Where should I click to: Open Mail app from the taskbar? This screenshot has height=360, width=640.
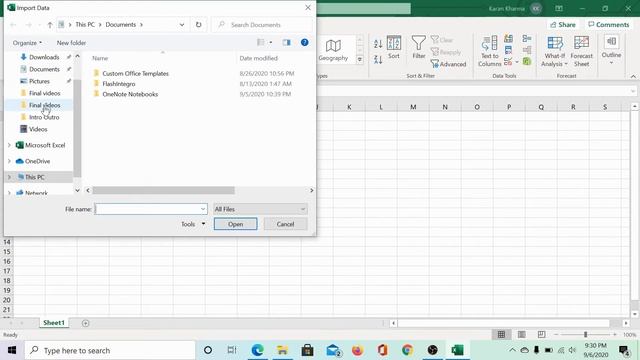[x=333, y=350]
